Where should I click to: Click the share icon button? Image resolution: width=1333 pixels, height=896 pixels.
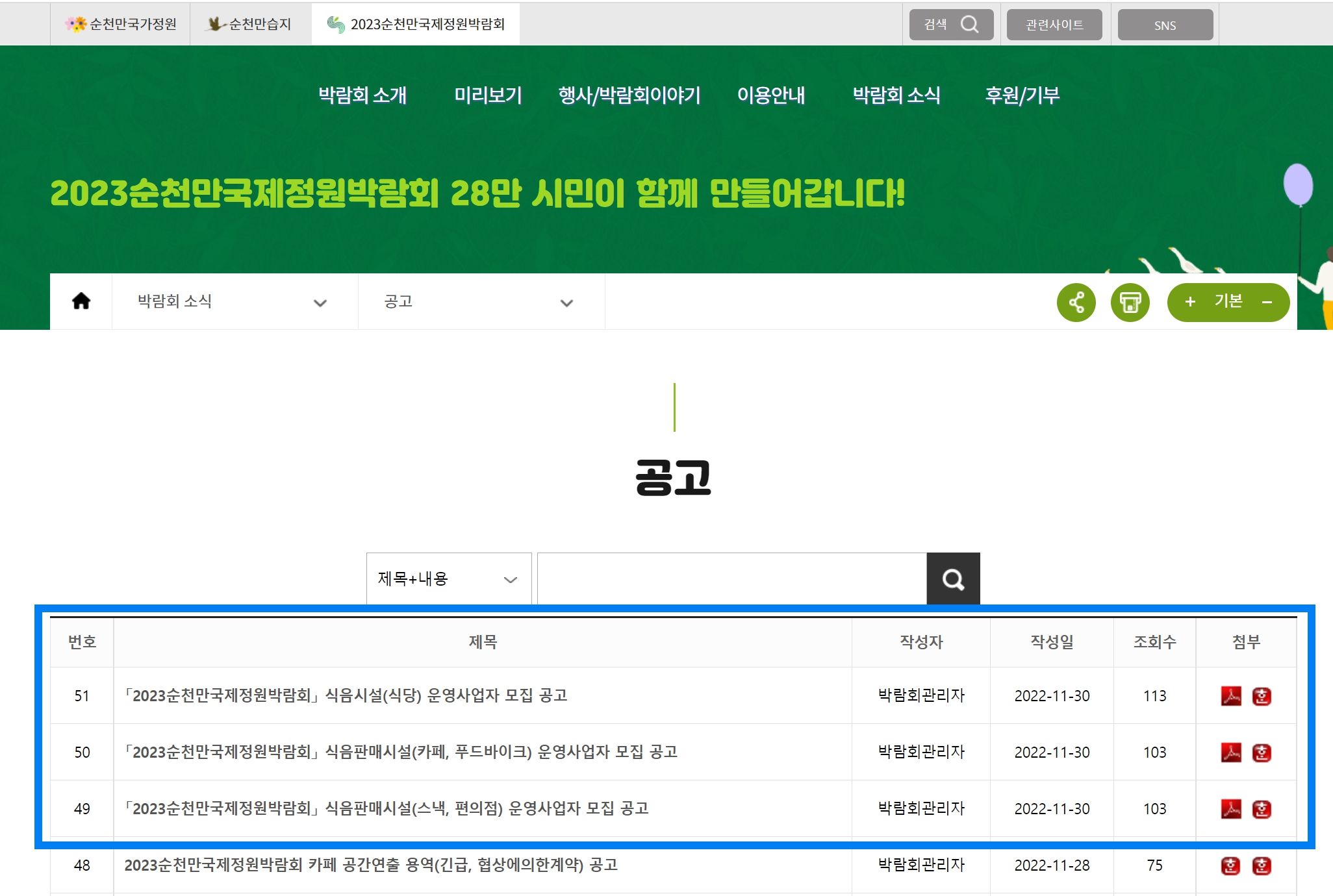coord(1076,303)
